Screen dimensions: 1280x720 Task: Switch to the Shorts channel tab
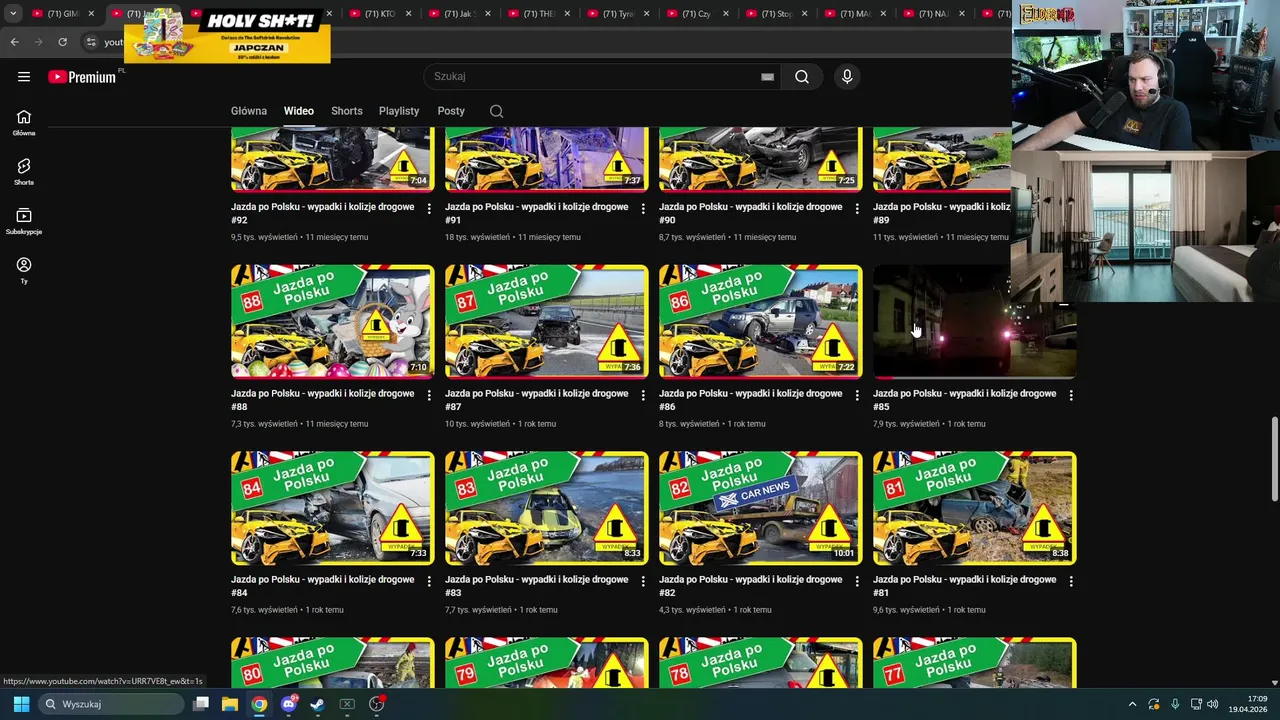(x=347, y=111)
